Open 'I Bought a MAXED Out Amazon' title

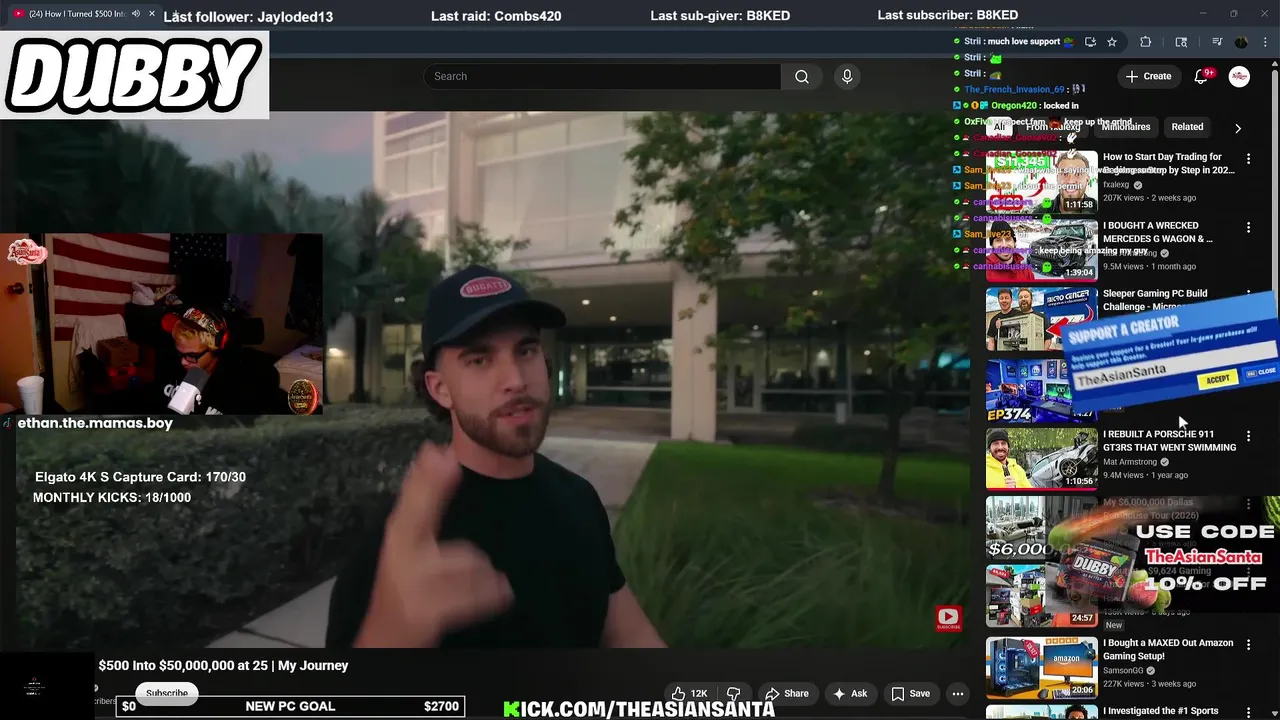point(1168,649)
